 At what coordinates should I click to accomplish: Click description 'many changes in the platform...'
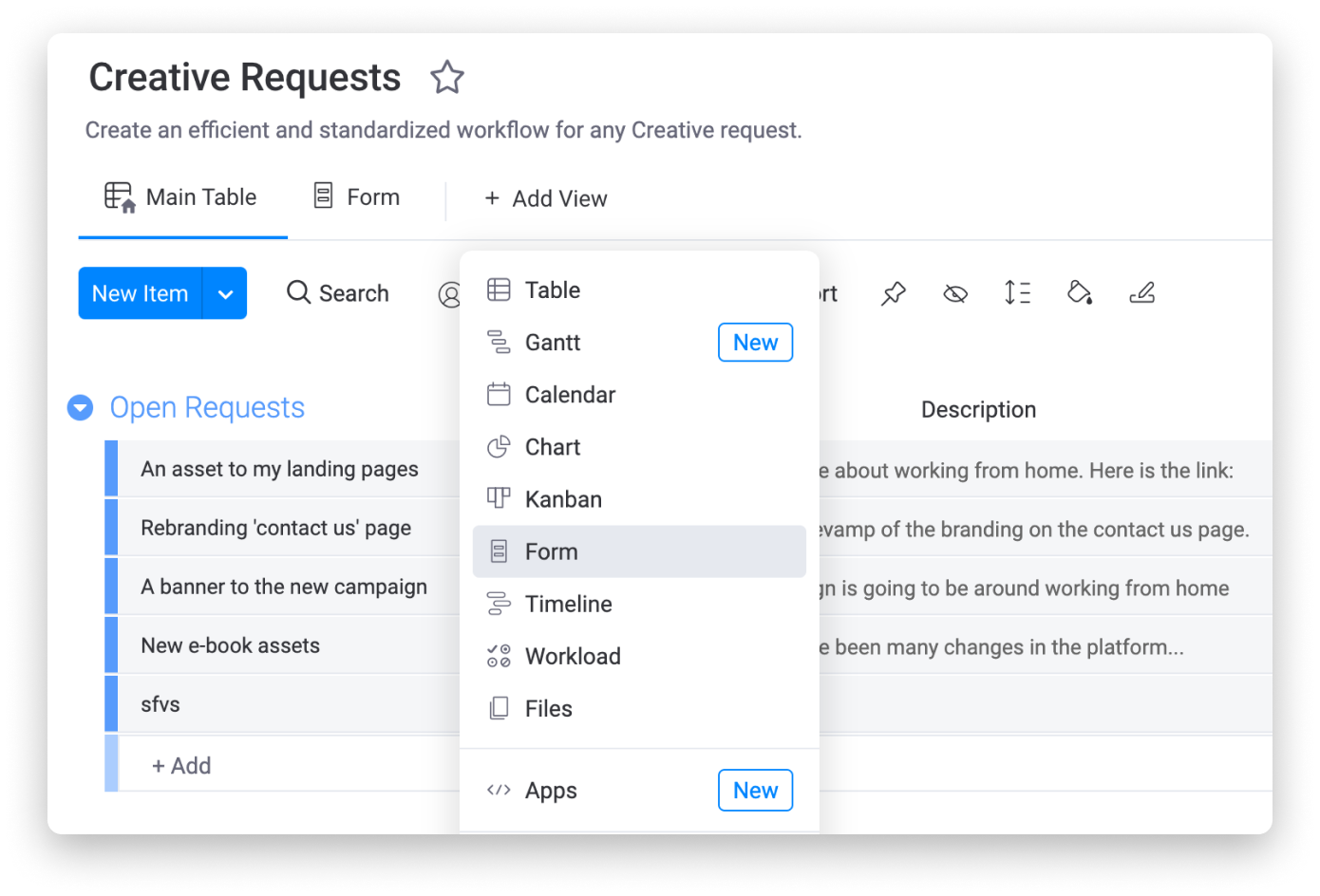click(1001, 647)
